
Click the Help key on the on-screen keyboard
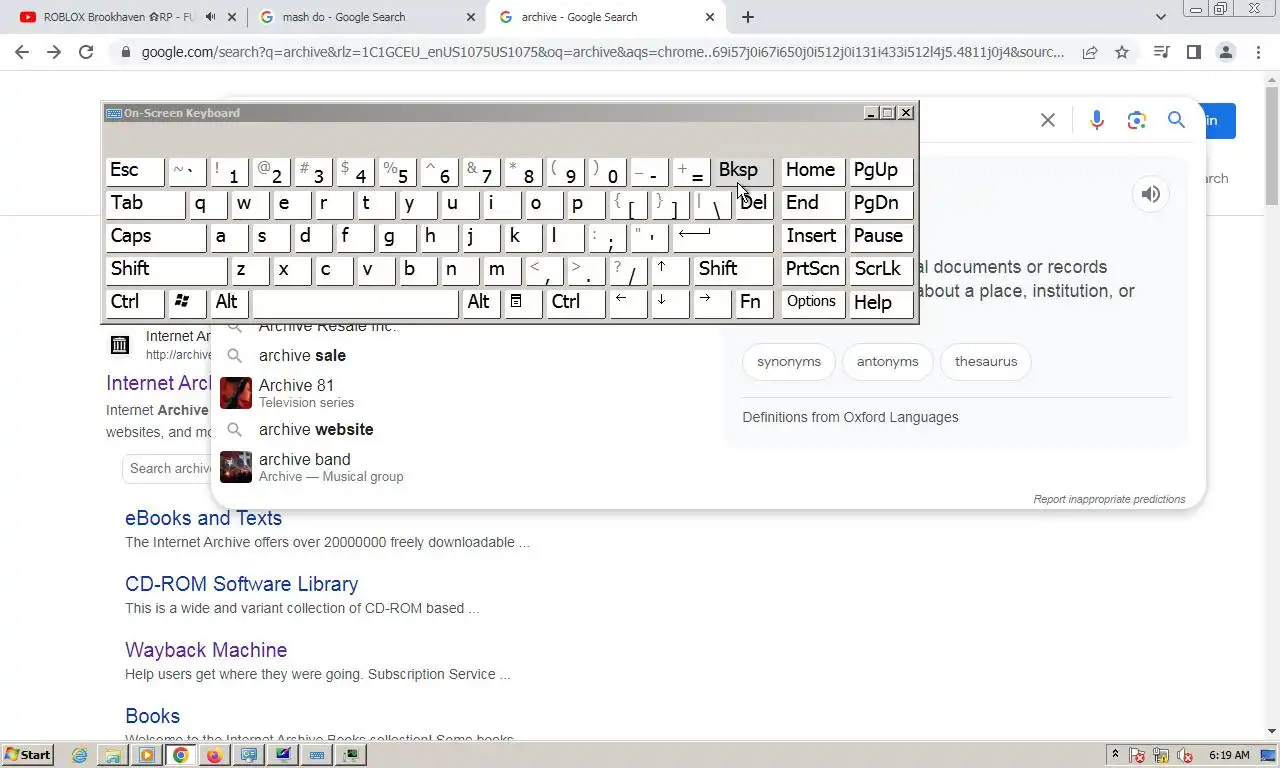pos(881,303)
